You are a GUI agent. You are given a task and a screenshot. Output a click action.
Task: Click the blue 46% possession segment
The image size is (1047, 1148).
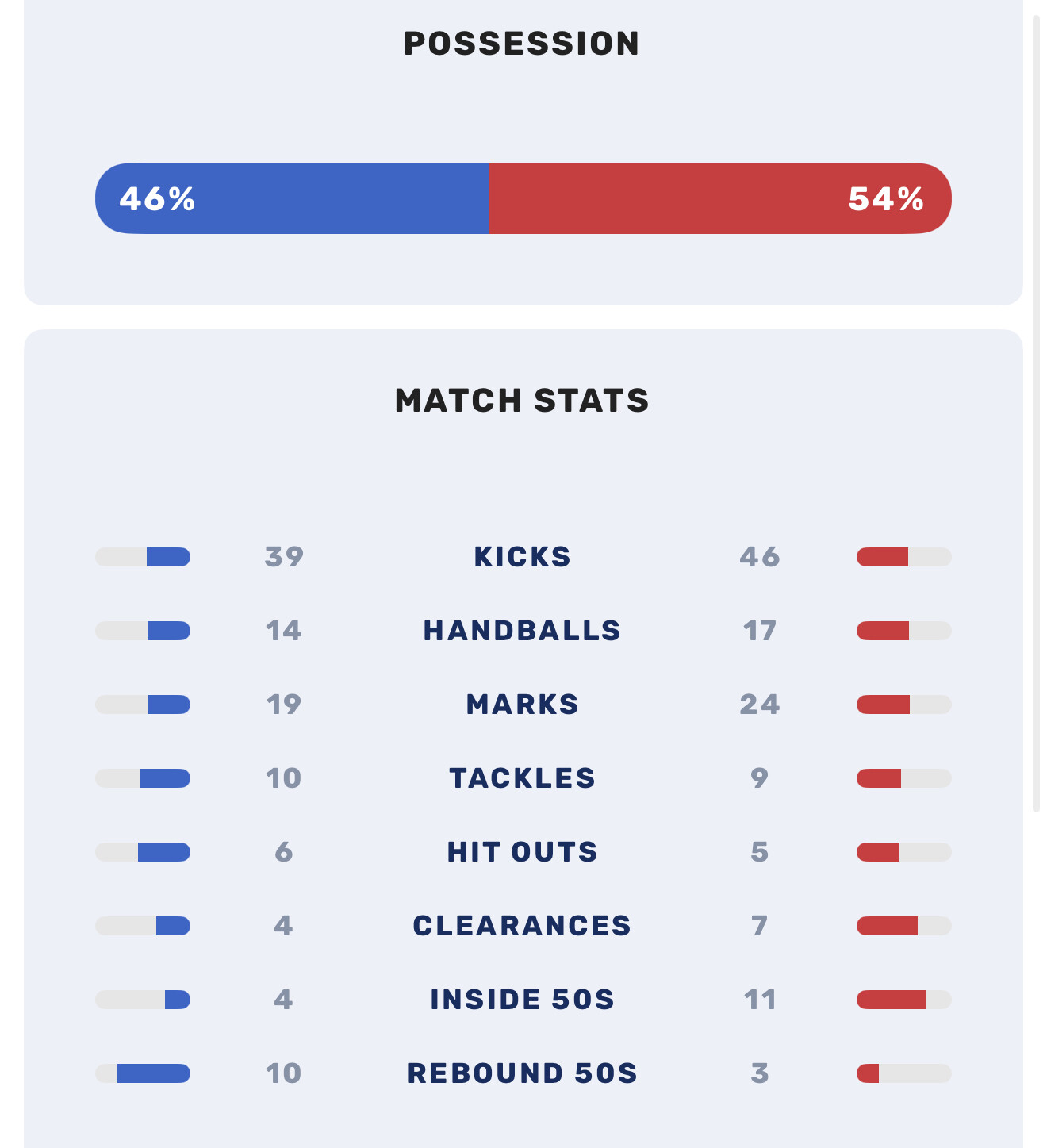coord(292,198)
